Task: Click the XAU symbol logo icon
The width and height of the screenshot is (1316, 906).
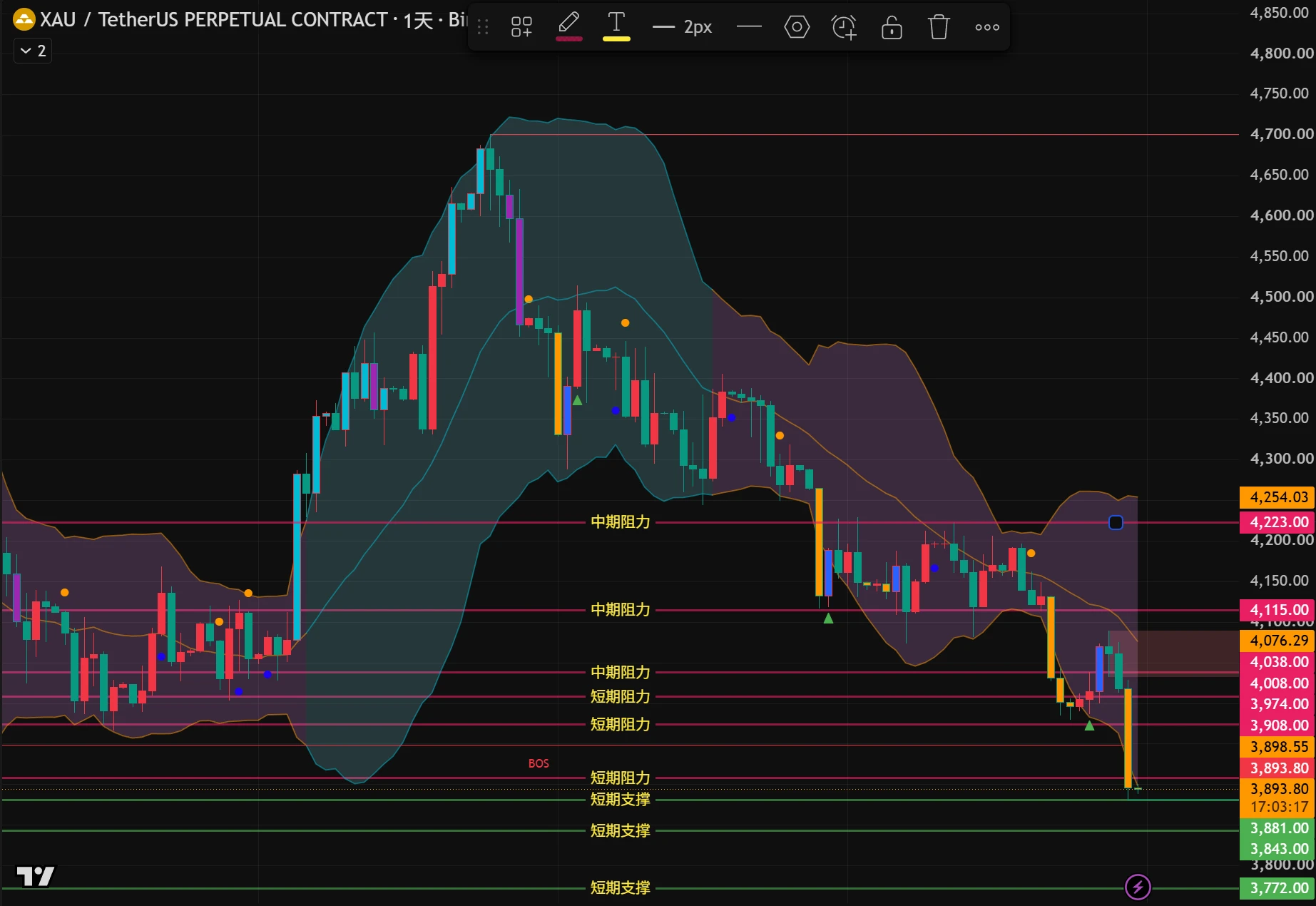Action: point(24,19)
